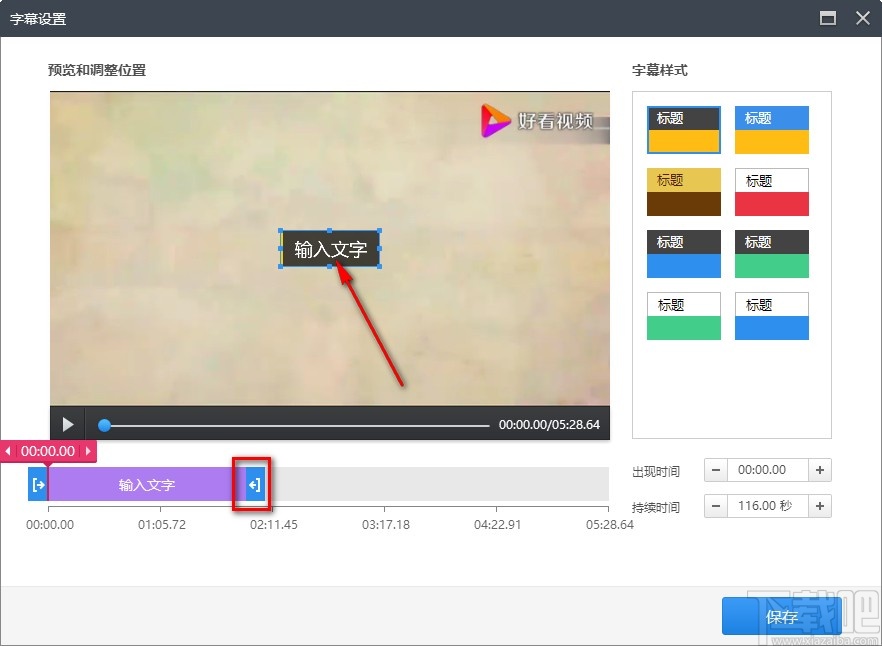Click the 01:05.72 timeline ruler label
Image resolution: width=882 pixels, height=646 pixels.
(161, 524)
